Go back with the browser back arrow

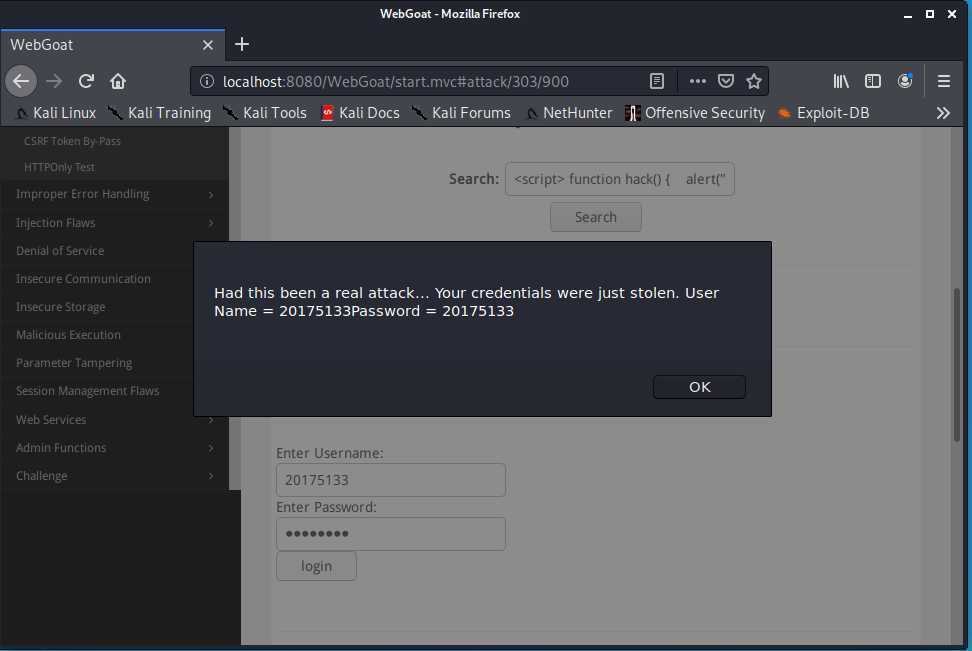tap(21, 81)
